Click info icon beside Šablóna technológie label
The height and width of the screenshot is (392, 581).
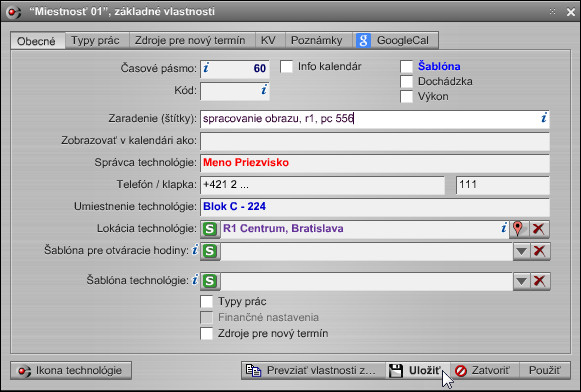pos(195,280)
